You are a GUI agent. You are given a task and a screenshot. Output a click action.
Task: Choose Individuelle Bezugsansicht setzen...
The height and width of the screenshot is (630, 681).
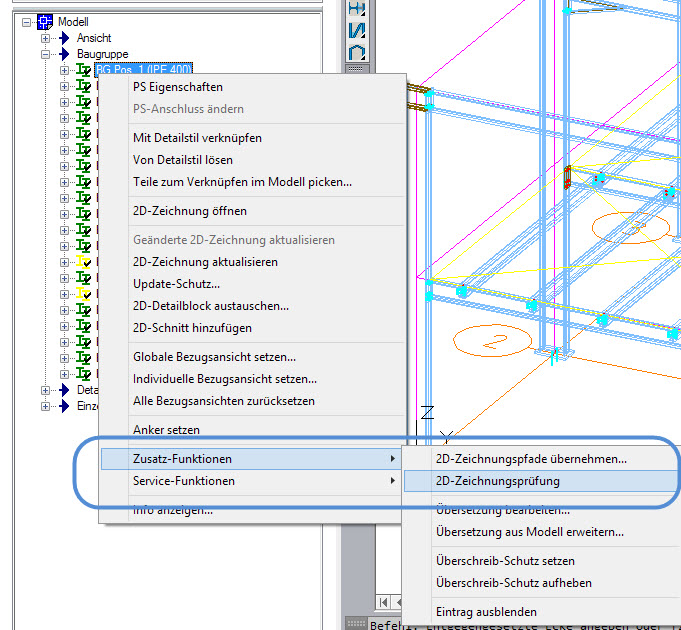[252, 379]
